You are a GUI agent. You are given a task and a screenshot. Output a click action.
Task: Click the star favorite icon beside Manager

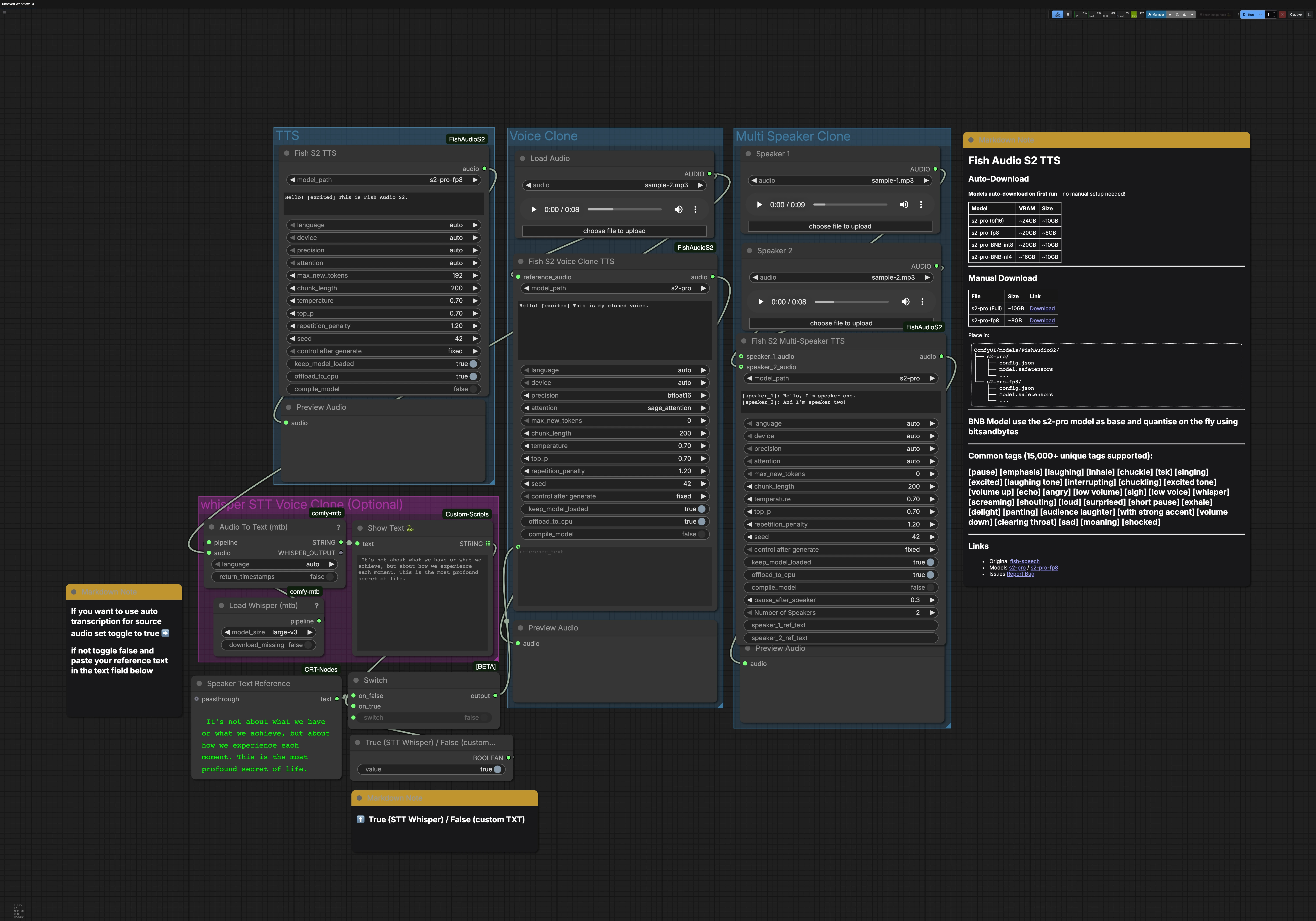click(1170, 14)
